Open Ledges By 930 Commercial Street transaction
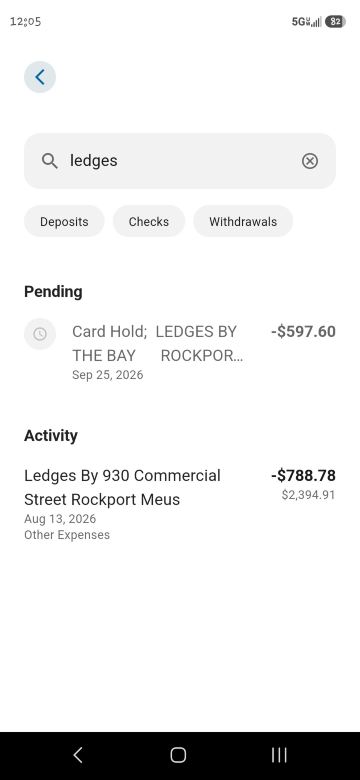Viewport: 360px width, 780px height. click(180, 504)
